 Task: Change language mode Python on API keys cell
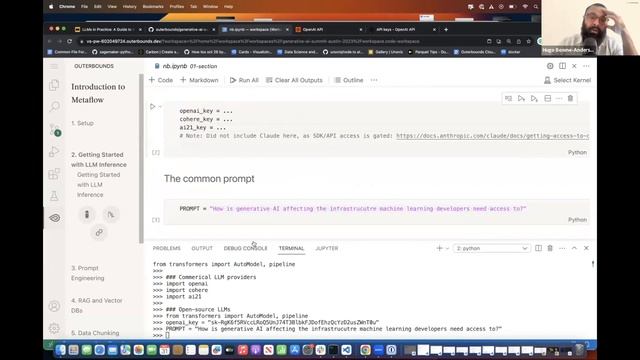577,152
